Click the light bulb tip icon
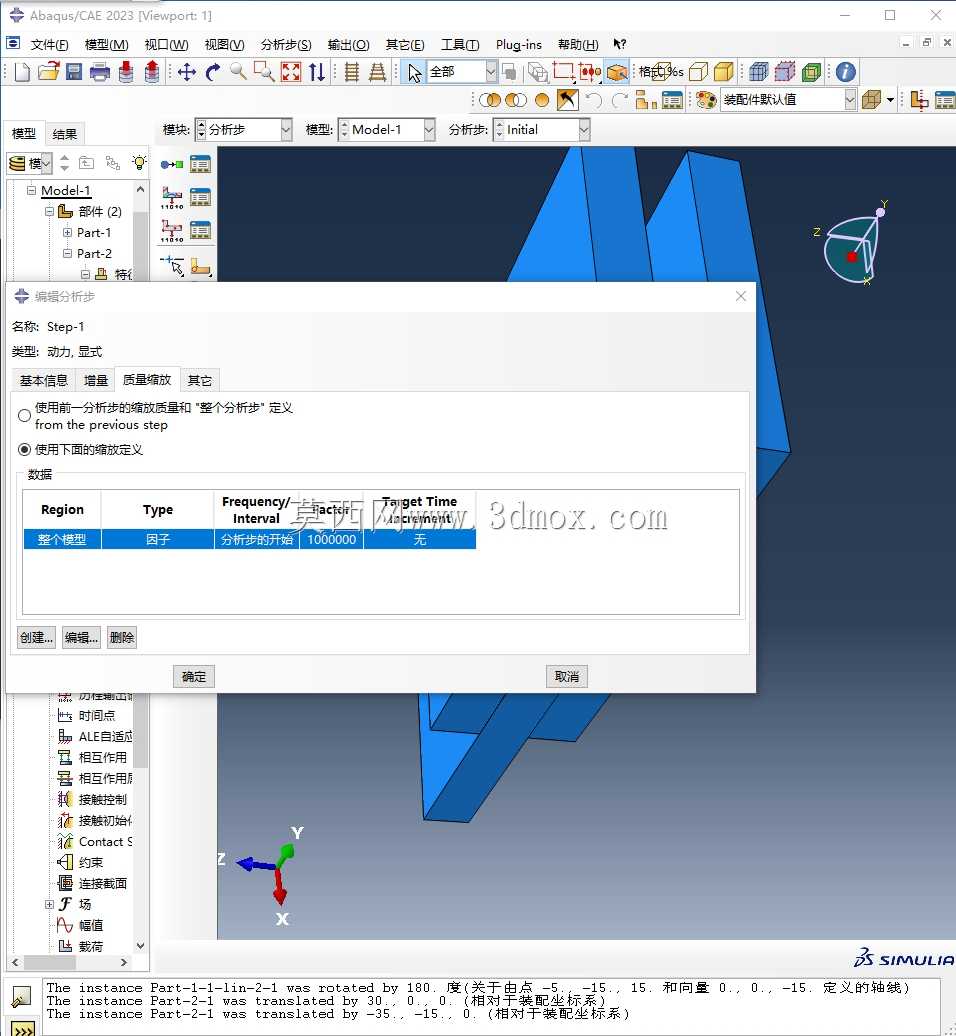 click(139, 163)
